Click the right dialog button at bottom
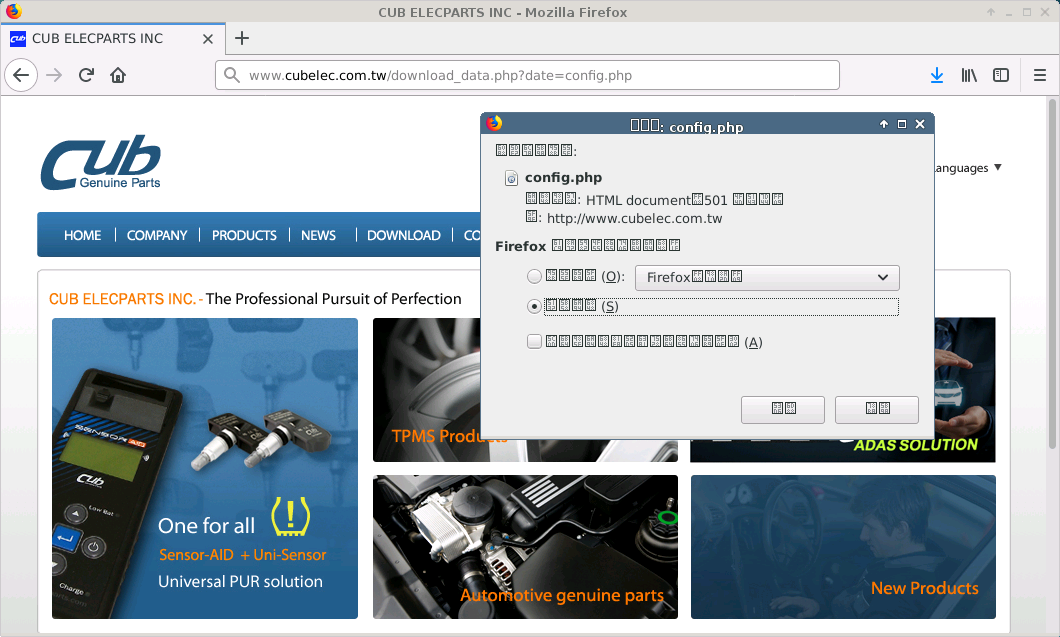 (x=877, y=409)
